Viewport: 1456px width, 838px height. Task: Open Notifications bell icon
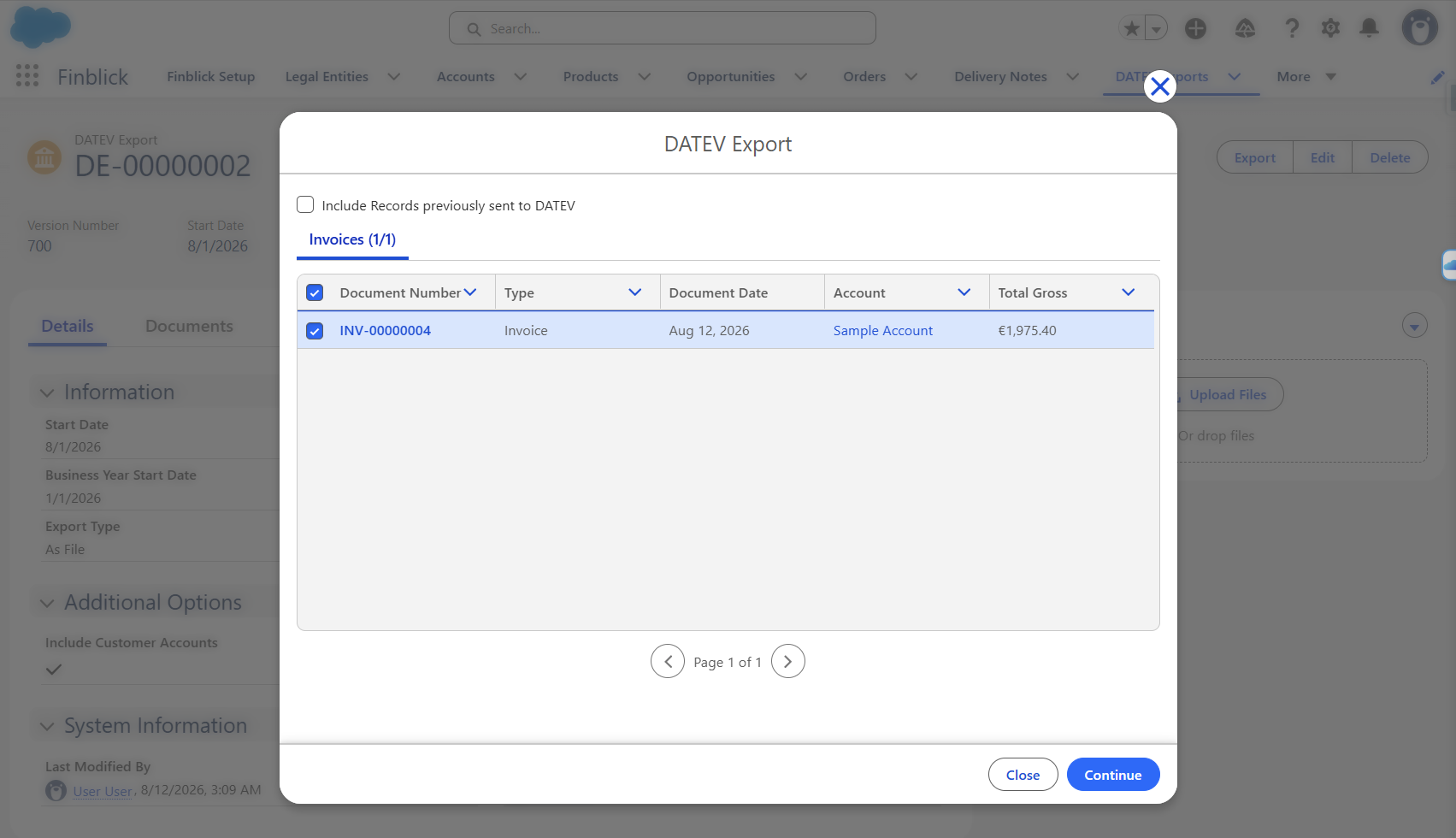1369,28
